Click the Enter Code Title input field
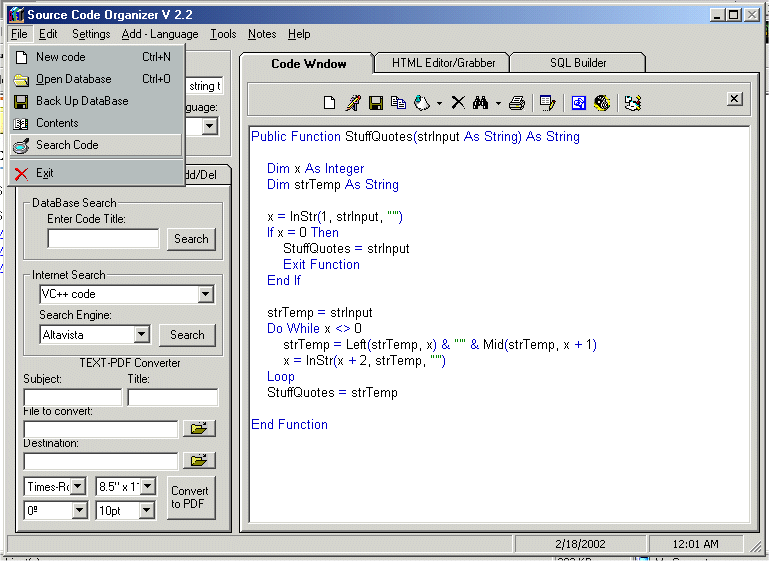The image size is (769, 561). tap(103, 239)
